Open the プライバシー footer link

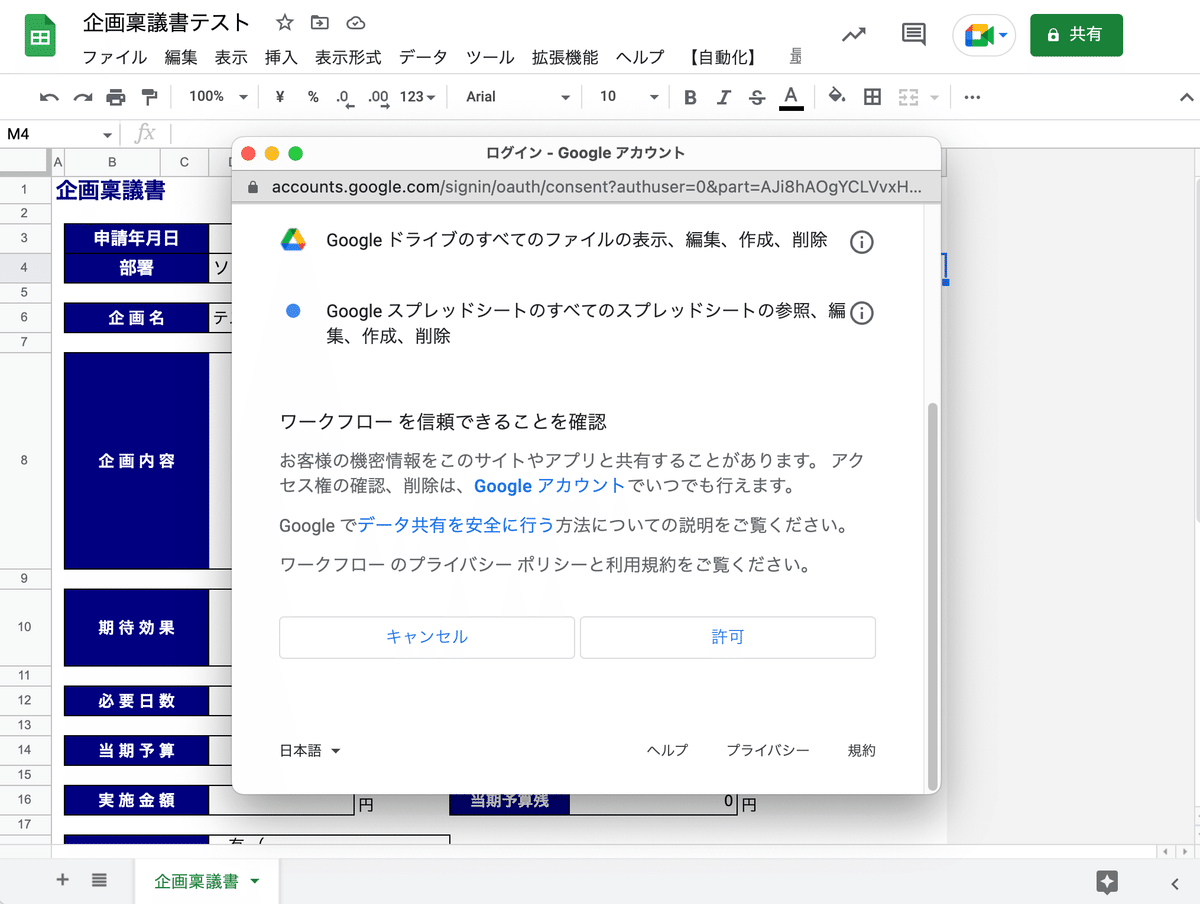[768, 750]
